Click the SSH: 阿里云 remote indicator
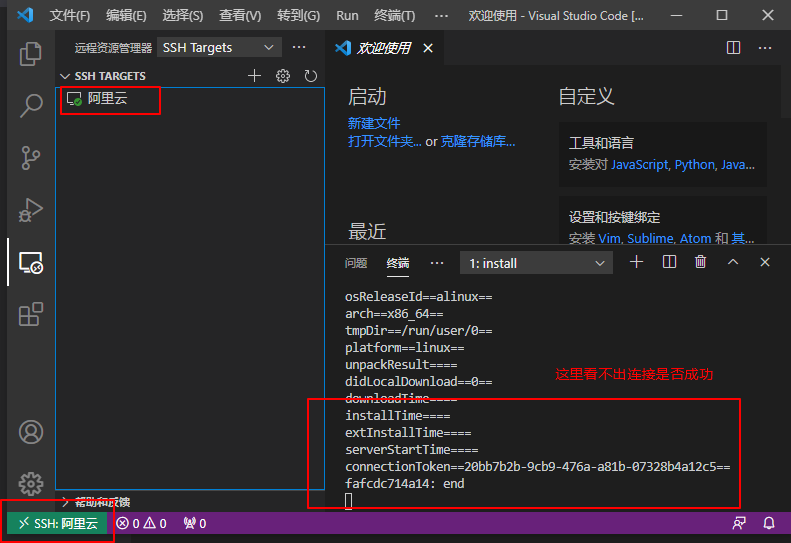The width and height of the screenshot is (791, 543). [58, 523]
